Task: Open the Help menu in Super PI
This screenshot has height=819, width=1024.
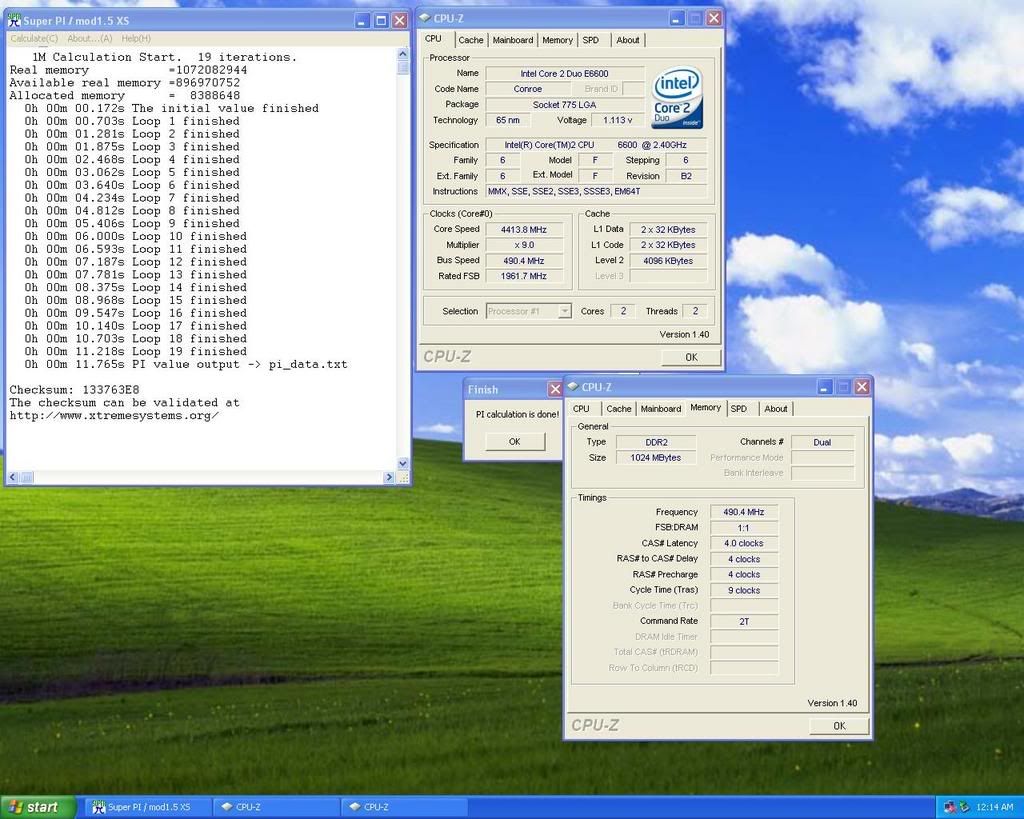Action: tap(135, 38)
